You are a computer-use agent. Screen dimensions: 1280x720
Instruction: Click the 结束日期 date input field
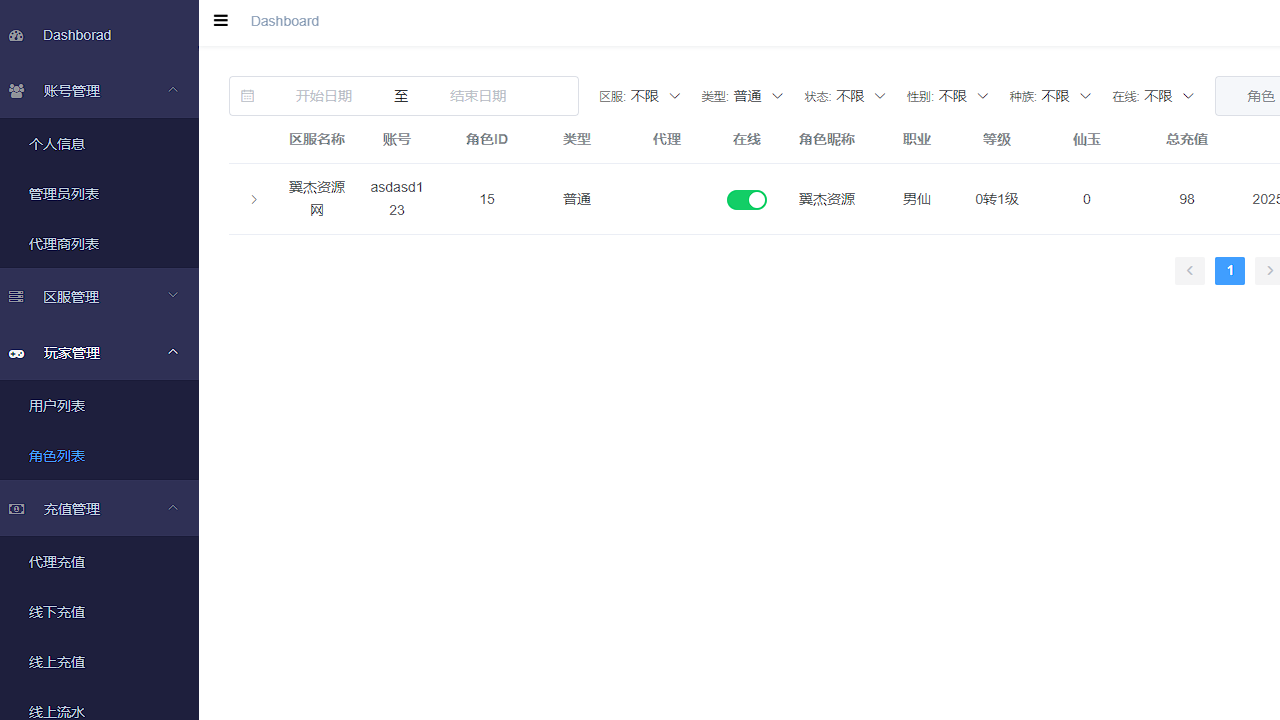coord(477,96)
